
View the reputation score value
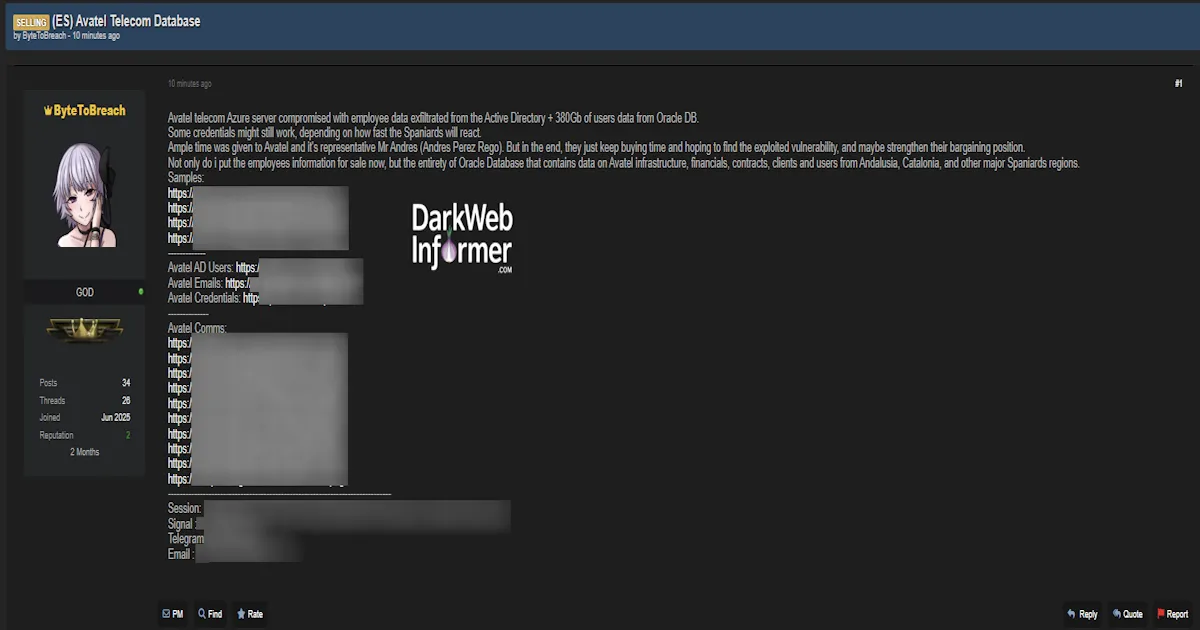click(127, 435)
